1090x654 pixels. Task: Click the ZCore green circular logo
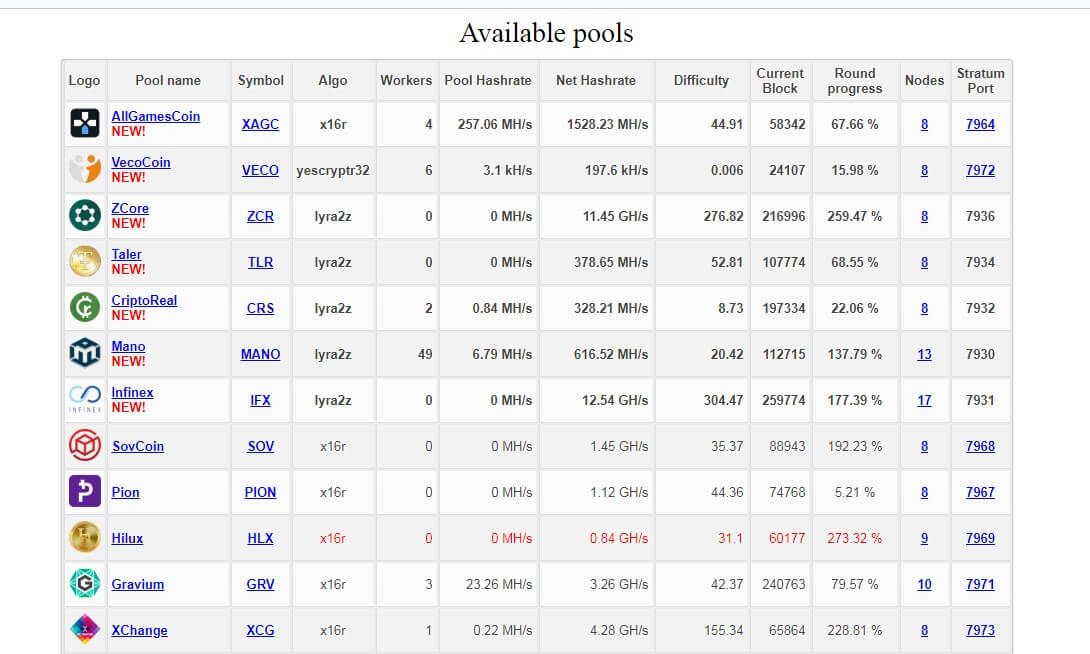tap(85, 215)
